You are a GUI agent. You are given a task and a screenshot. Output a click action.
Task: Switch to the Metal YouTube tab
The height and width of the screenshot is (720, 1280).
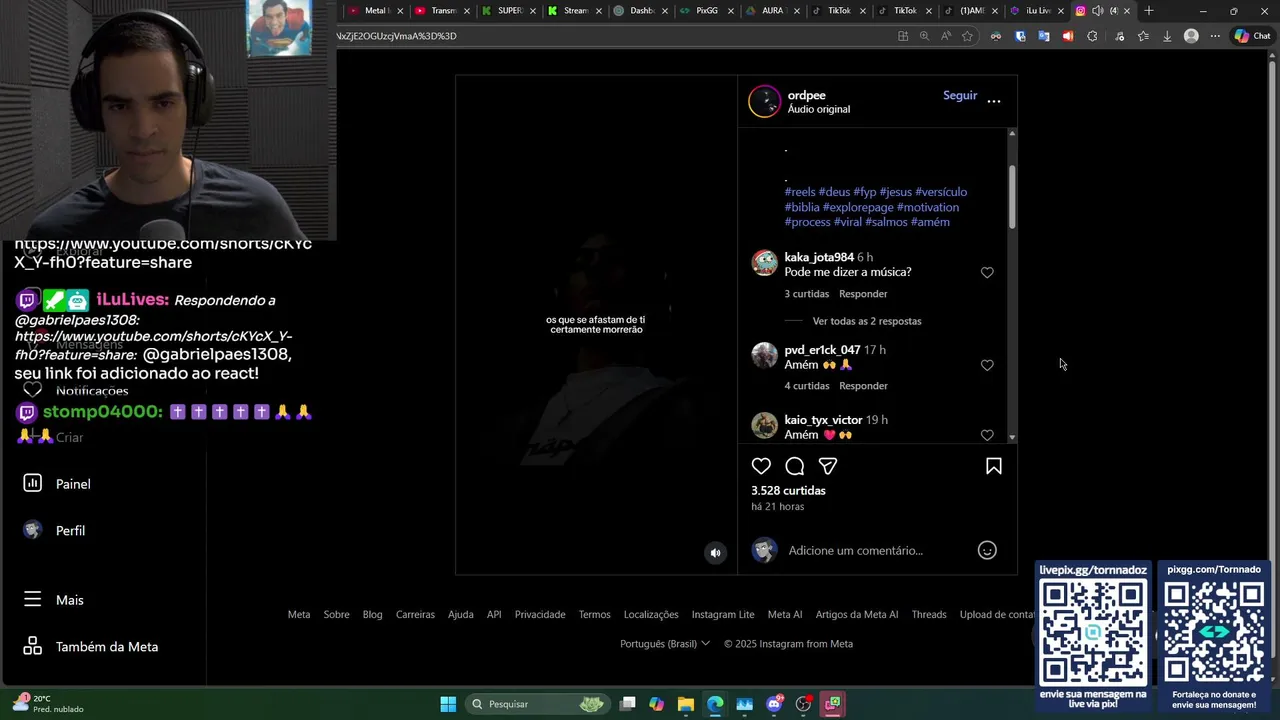[x=376, y=11]
